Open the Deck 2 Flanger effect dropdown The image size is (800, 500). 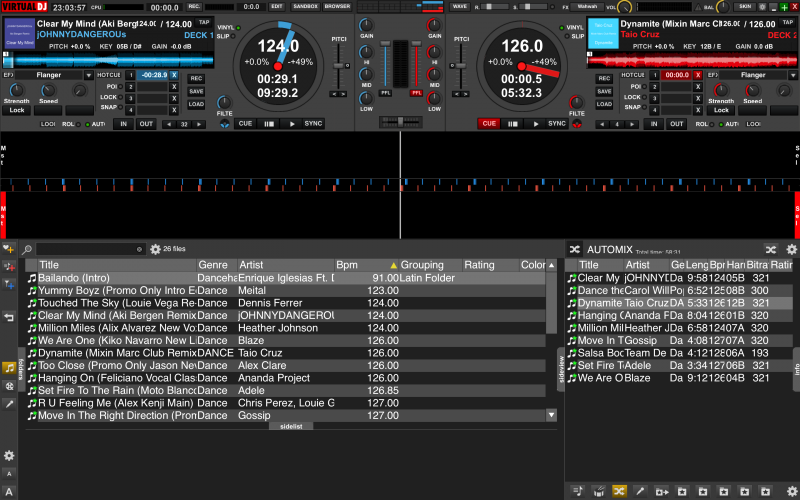tap(793, 76)
